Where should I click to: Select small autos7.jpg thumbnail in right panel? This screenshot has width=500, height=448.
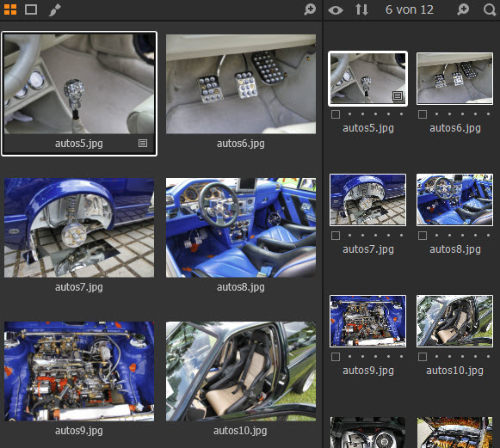pos(368,200)
